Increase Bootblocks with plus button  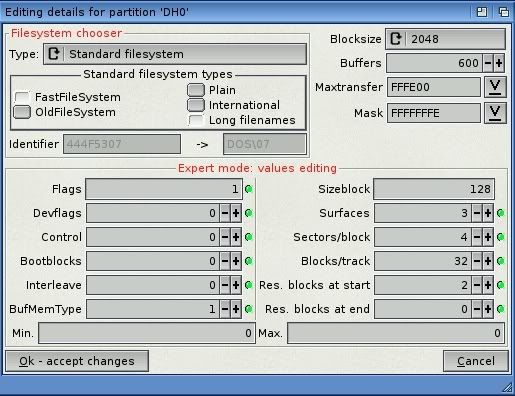point(236,261)
